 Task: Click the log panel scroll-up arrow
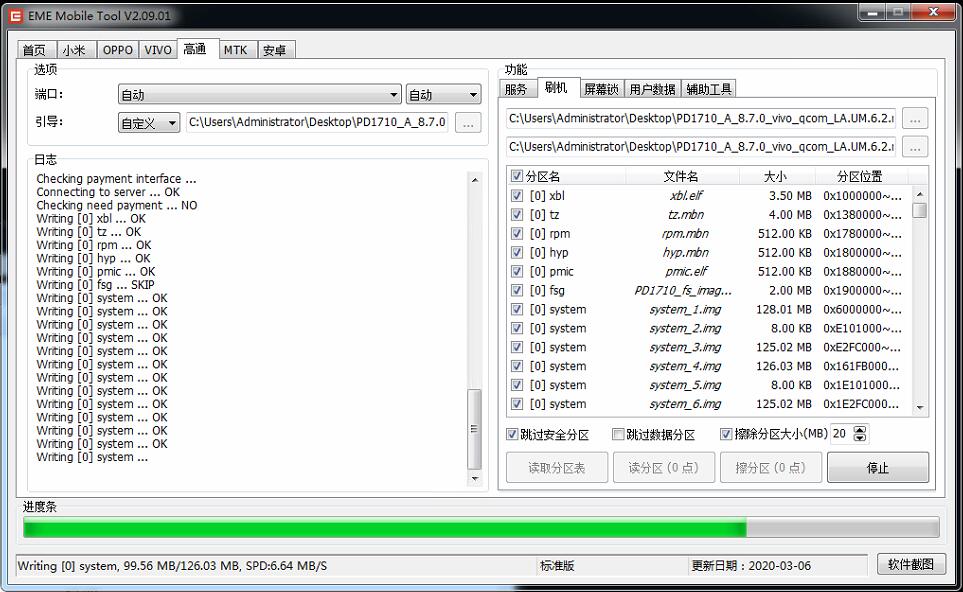click(474, 180)
